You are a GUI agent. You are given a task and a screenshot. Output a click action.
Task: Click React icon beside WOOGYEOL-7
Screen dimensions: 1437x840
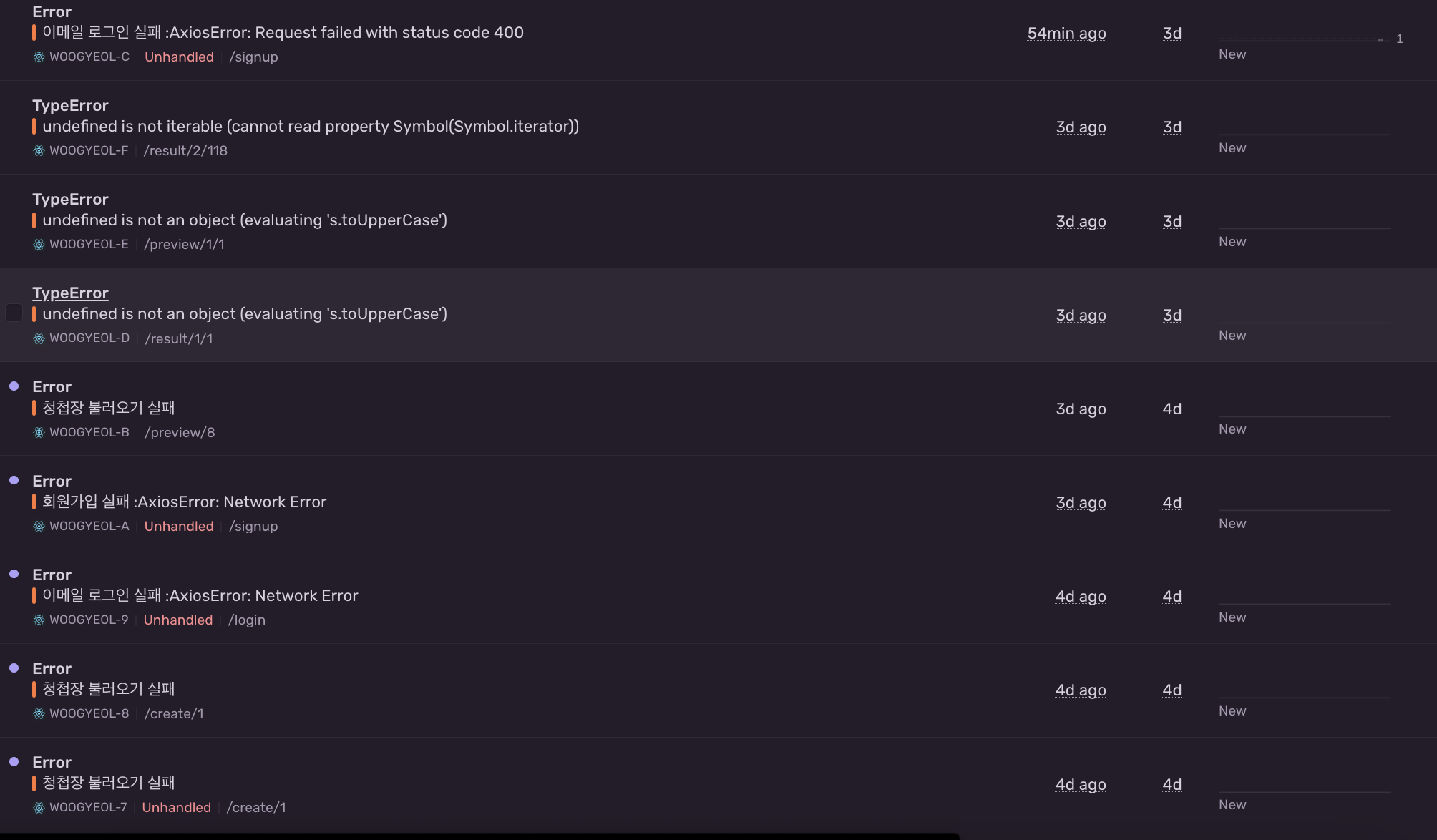pos(39,808)
